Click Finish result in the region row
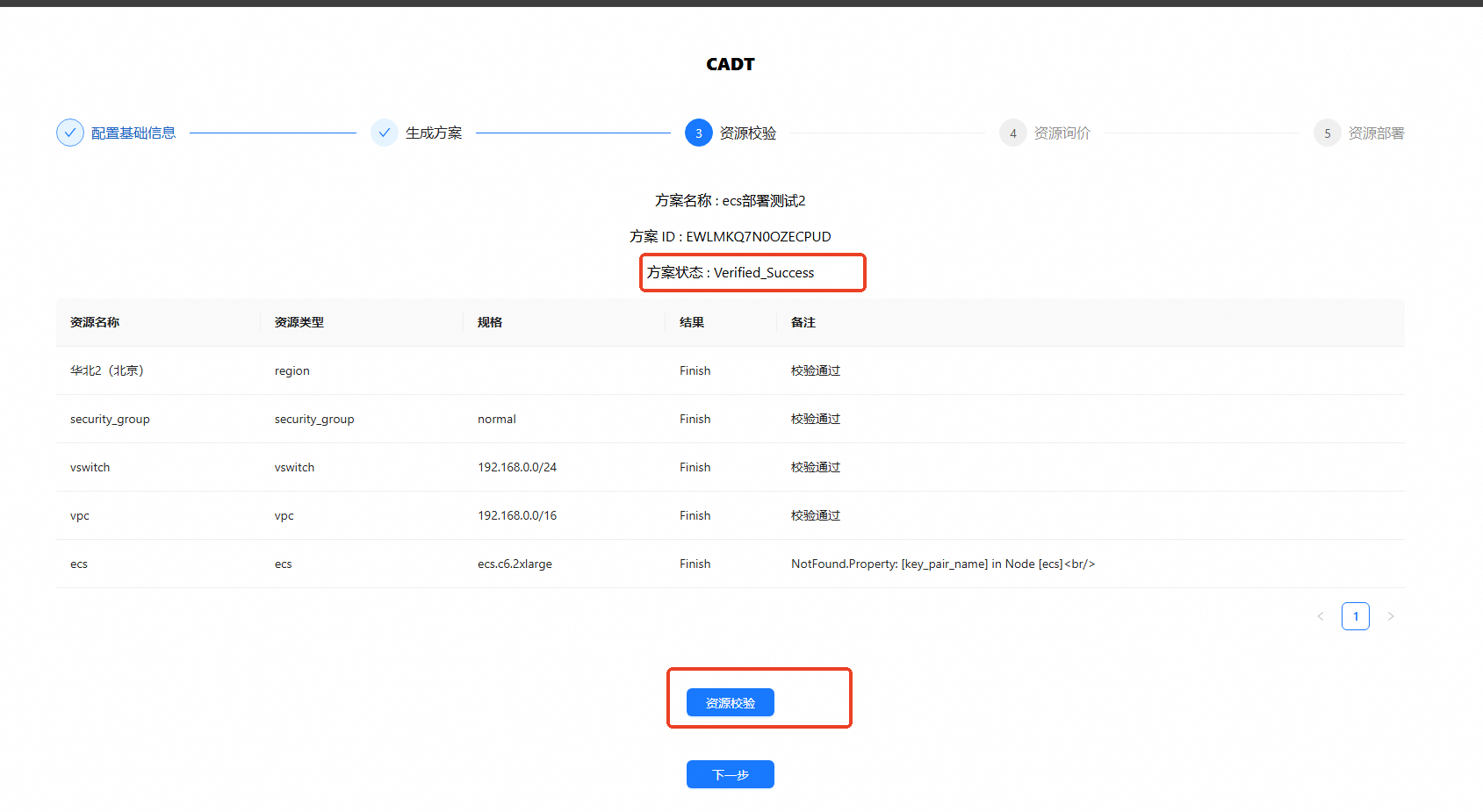This screenshot has width=1483, height=812. (695, 370)
